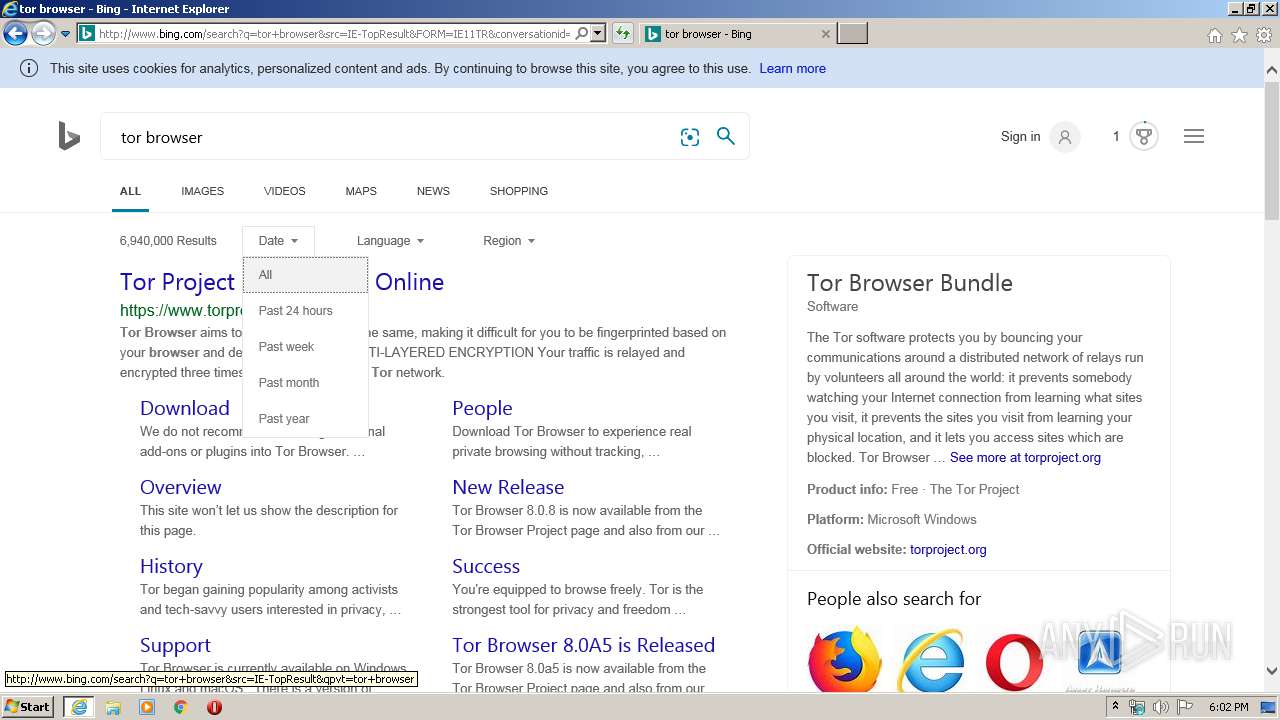
Task: Open the 'Success' sublink
Action: (486, 566)
